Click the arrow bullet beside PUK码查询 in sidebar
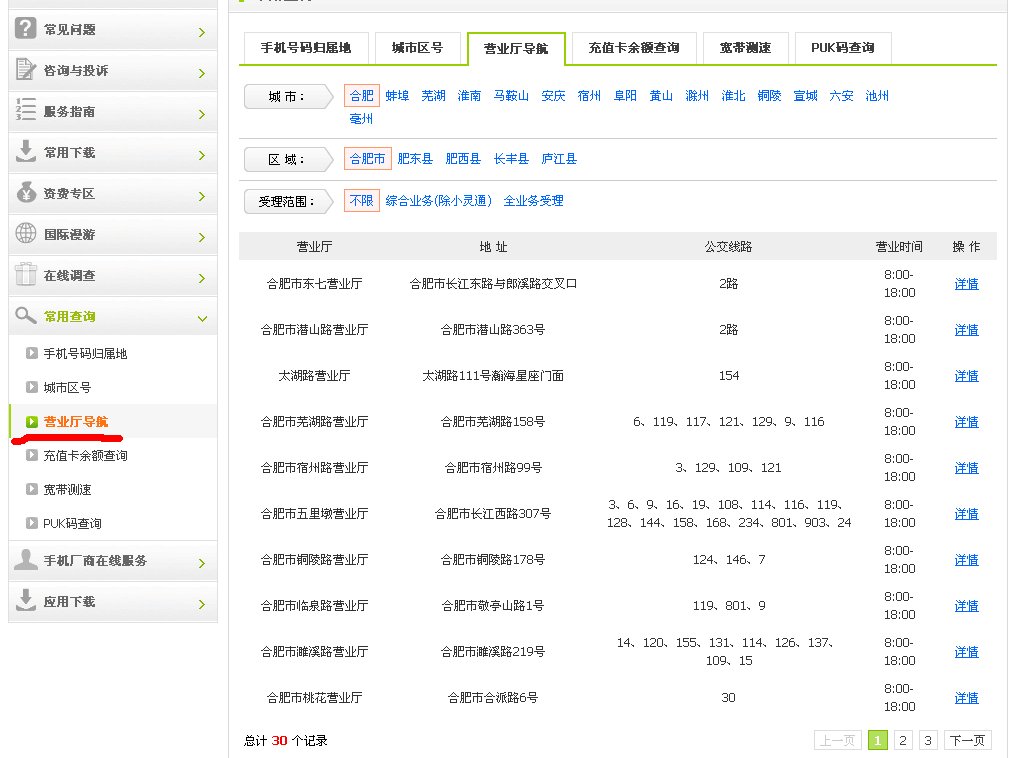Viewport: 1030px width, 758px height. tap(32, 524)
